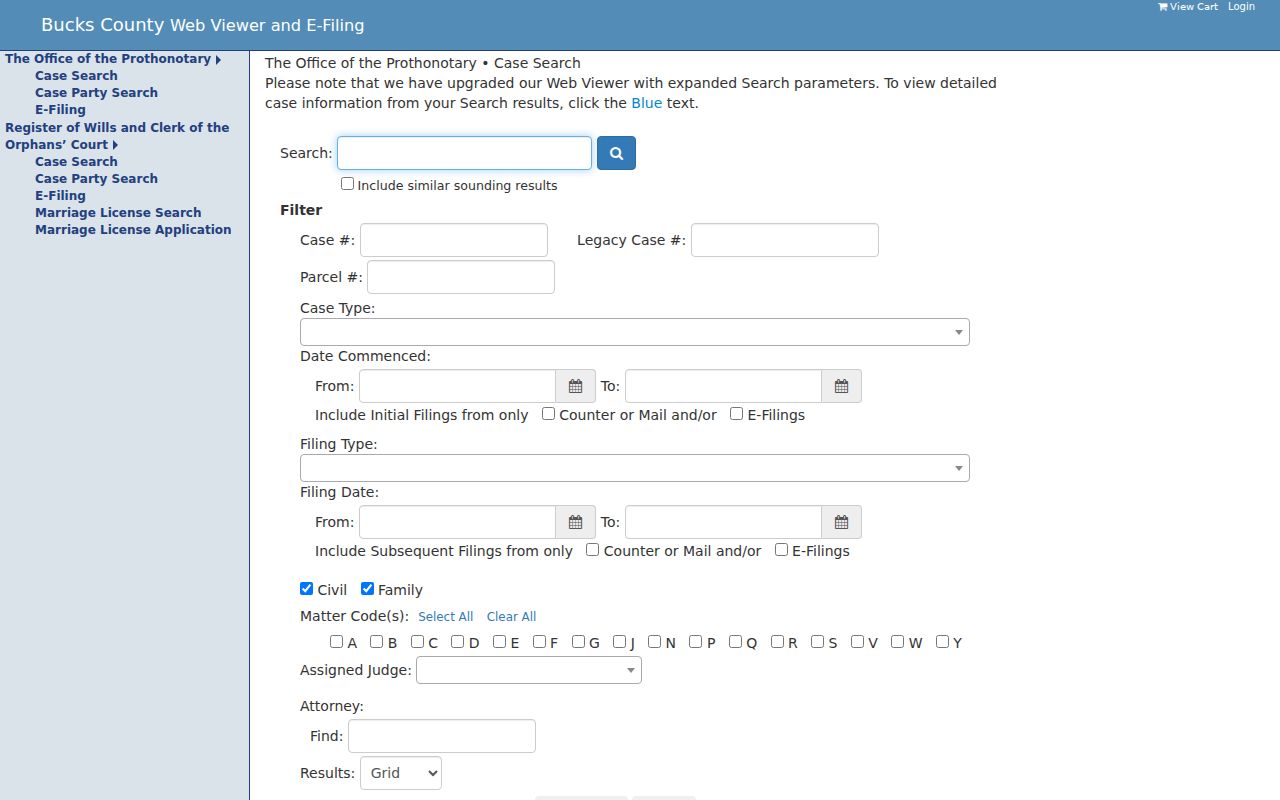This screenshot has width=1280, height=800.
Task: Open Prothonotary E-Filing in sidebar
Action: click(60, 109)
